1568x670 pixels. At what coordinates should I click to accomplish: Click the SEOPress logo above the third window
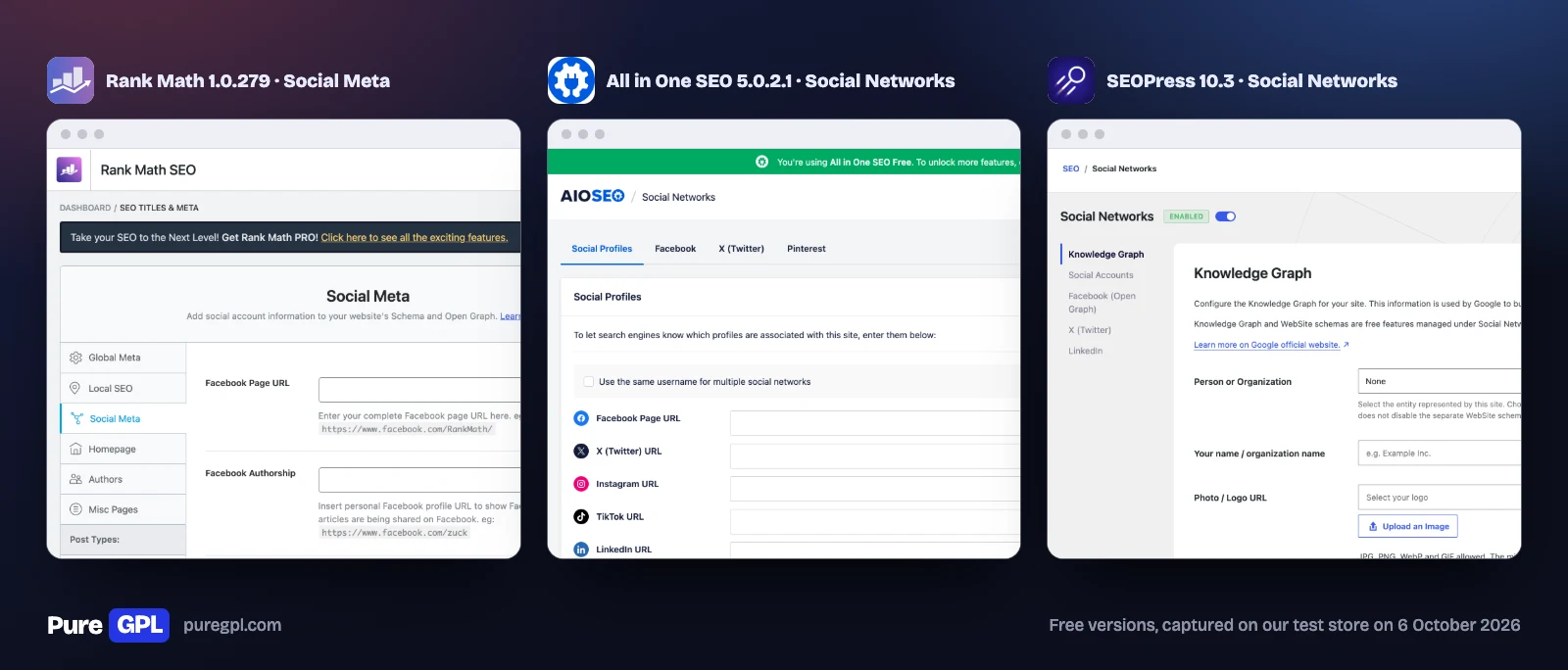pos(1071,80)
